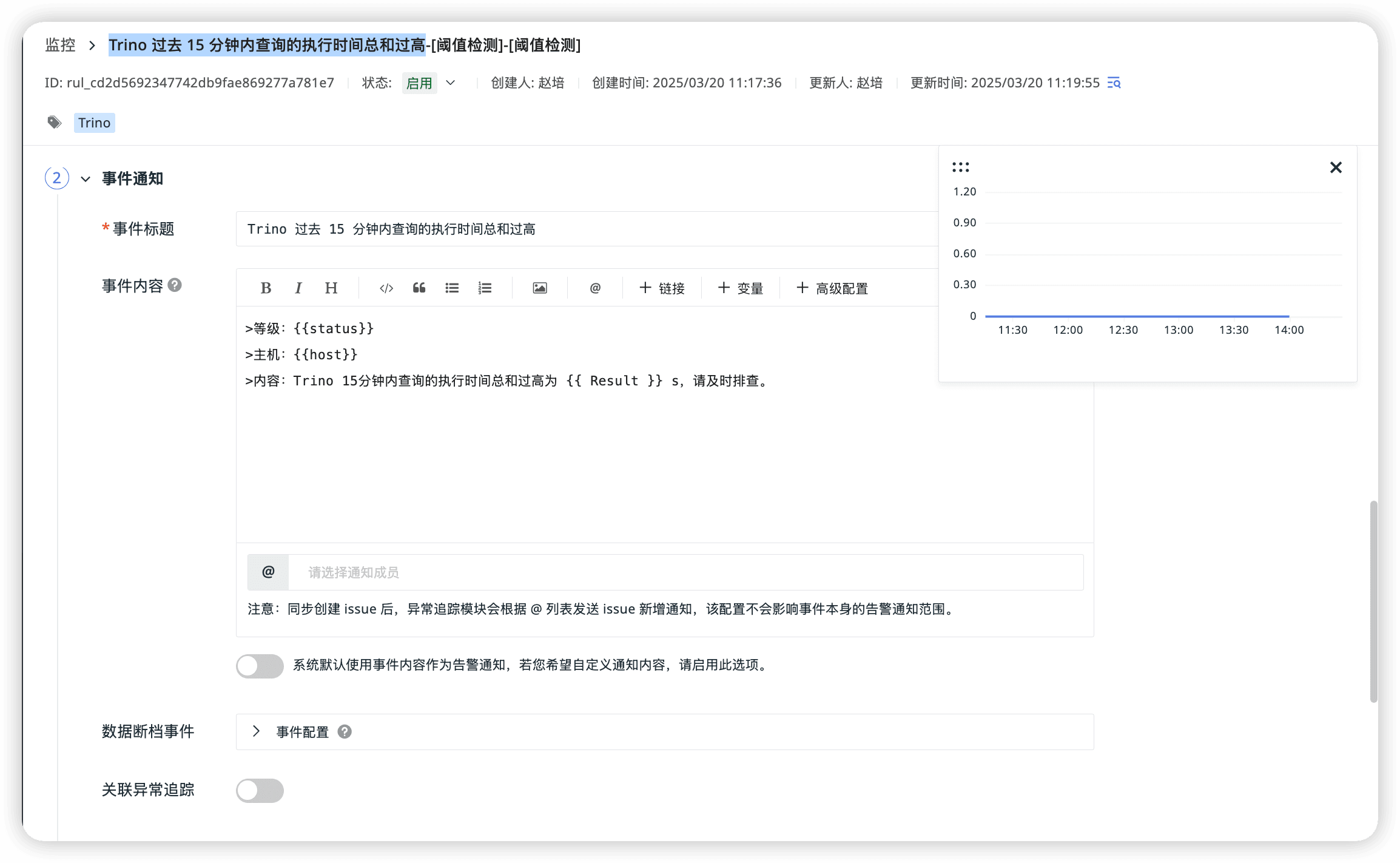This screenshot has height=863, width=1400.
Task: Click the + 变量 button
Action: coord(740,288)
